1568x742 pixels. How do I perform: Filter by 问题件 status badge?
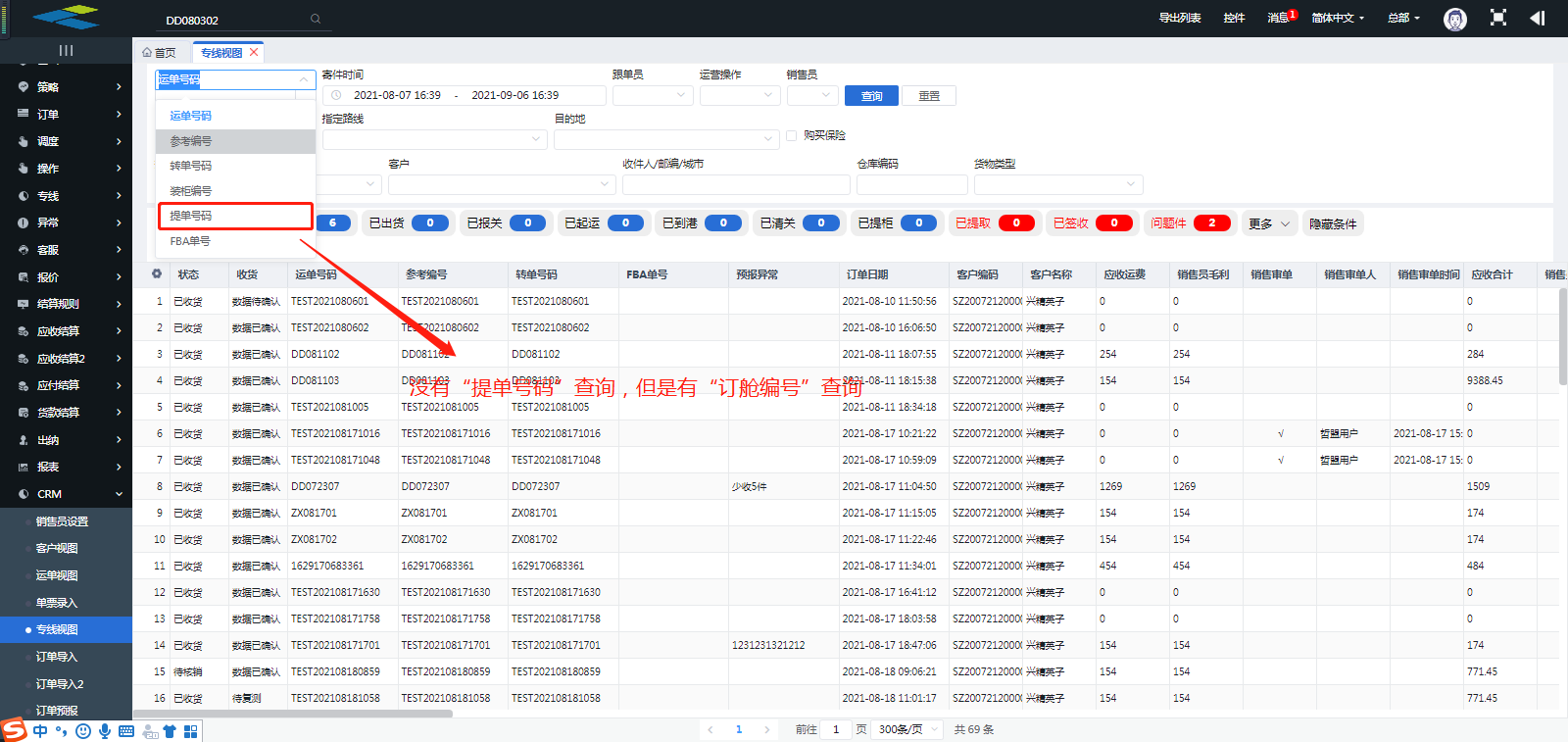pos(1190,223)
